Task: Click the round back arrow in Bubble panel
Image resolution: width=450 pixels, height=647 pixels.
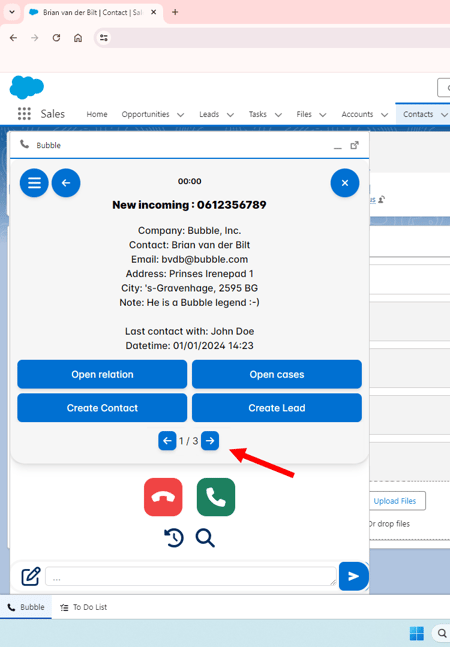Action: pos(66,183)
